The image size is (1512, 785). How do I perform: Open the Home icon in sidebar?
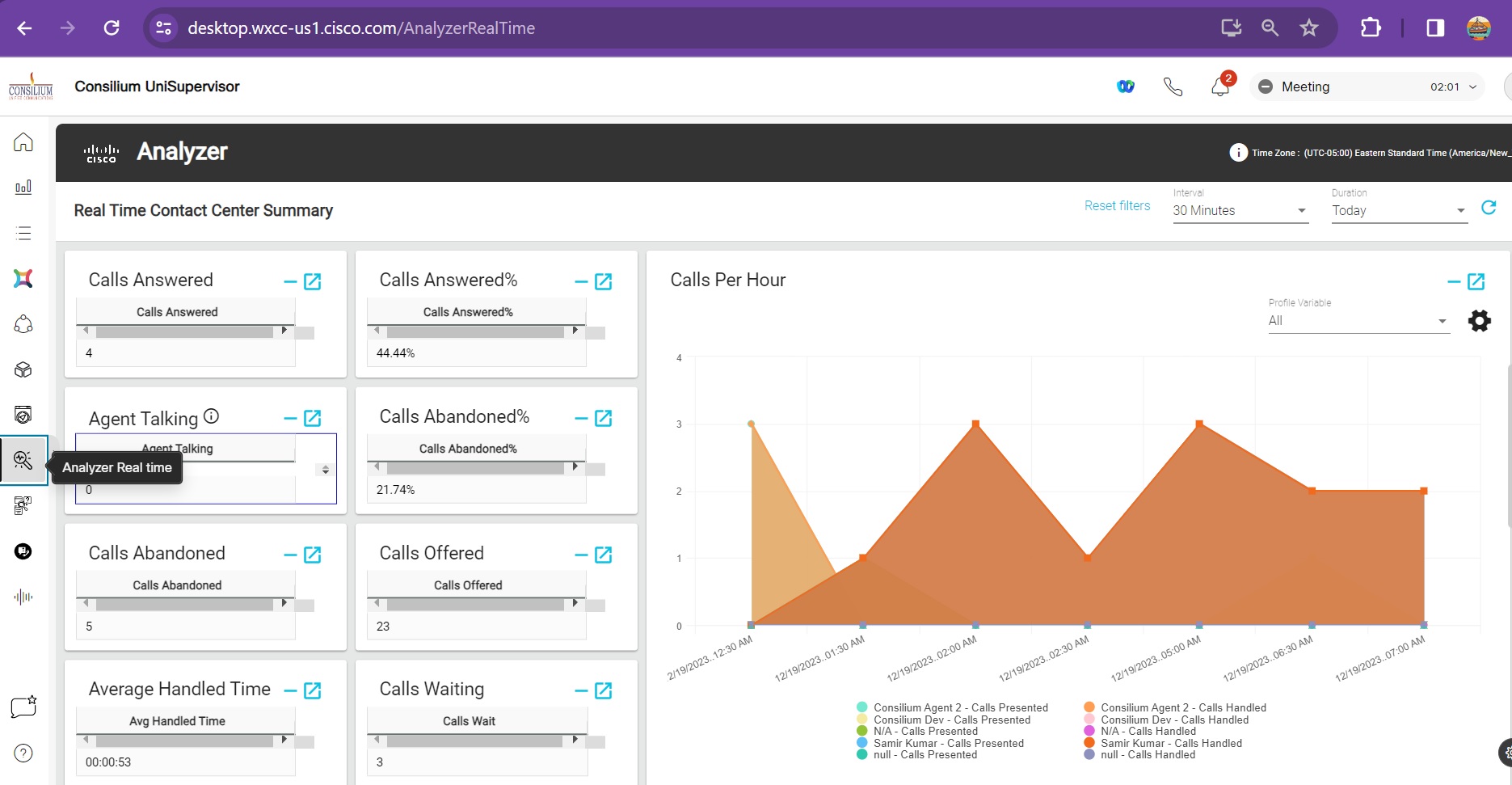pos(23,142)
